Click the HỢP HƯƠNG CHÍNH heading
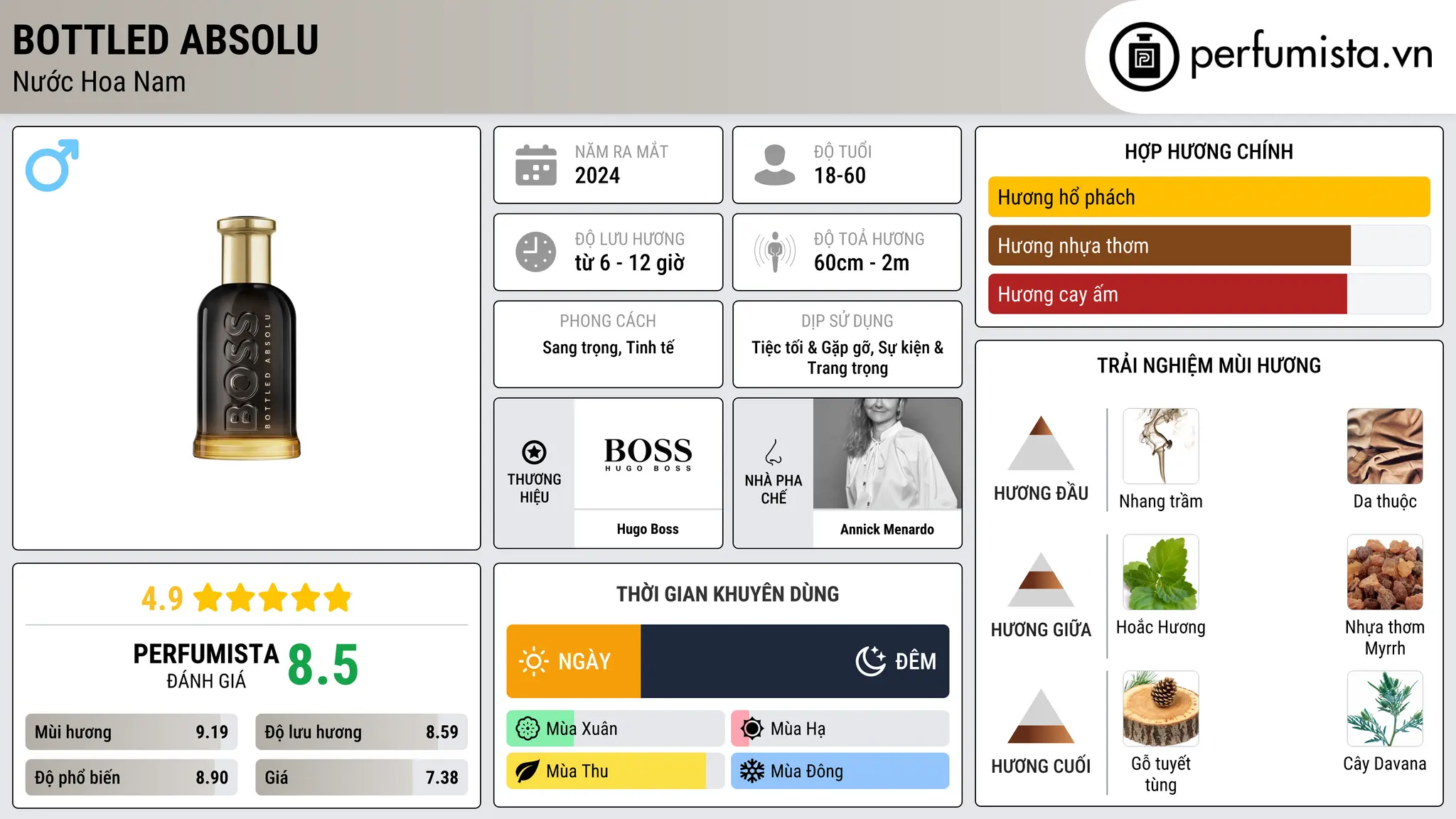The image size is (1456, 819). [1209, 151]
